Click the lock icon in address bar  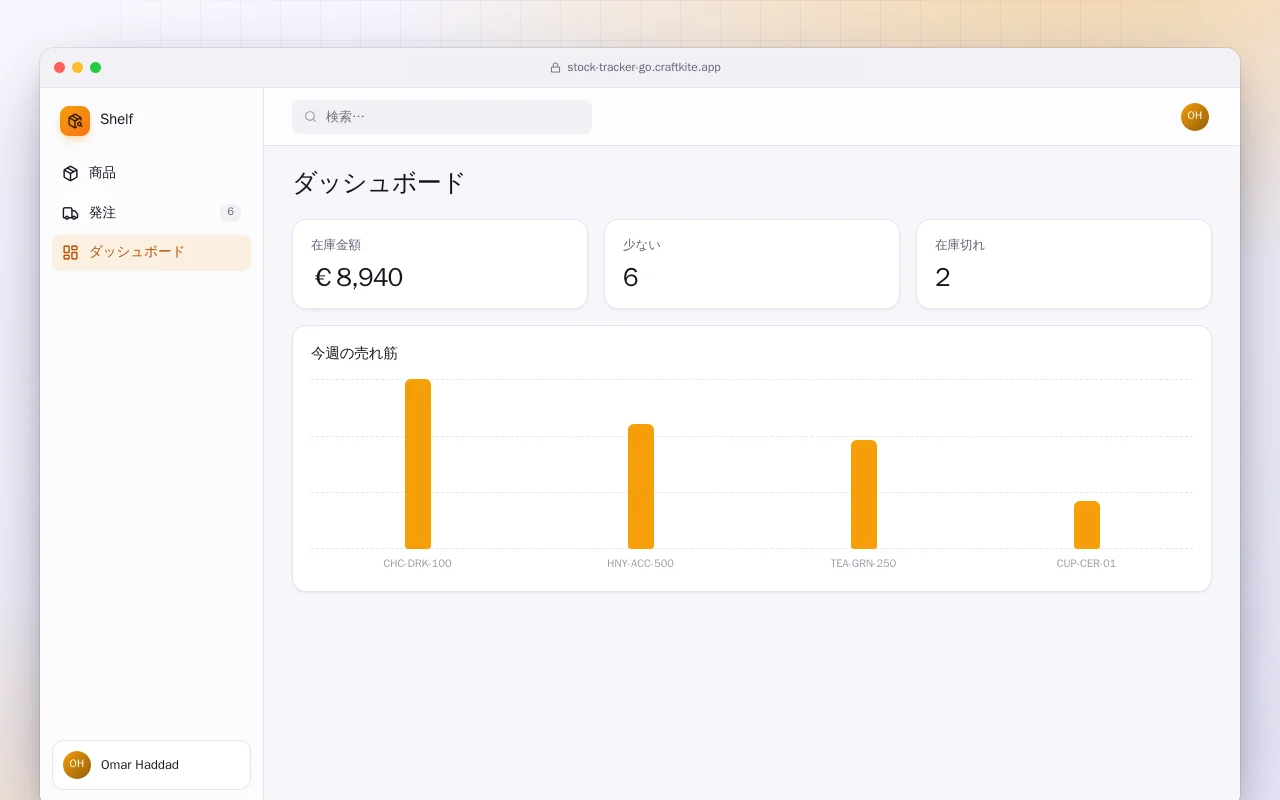click(555, 68)
